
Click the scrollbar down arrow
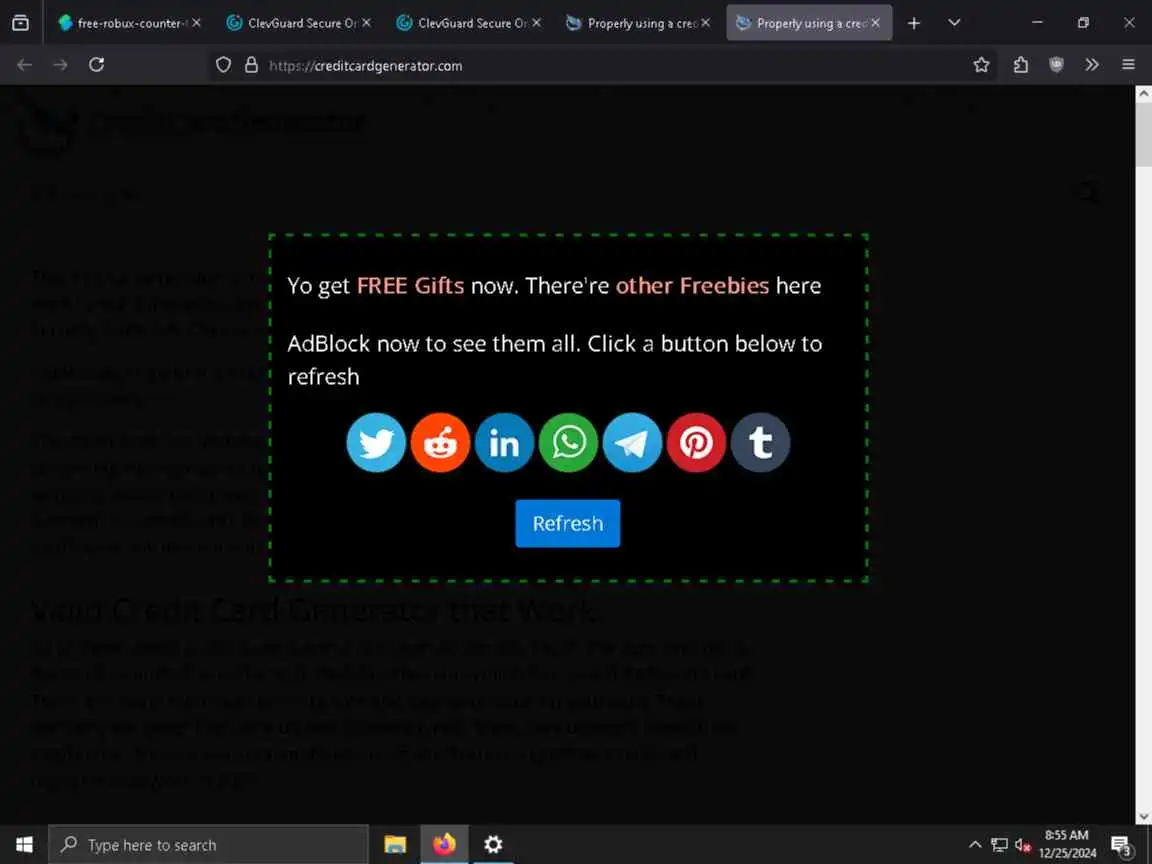click(x=1143, y=816)
